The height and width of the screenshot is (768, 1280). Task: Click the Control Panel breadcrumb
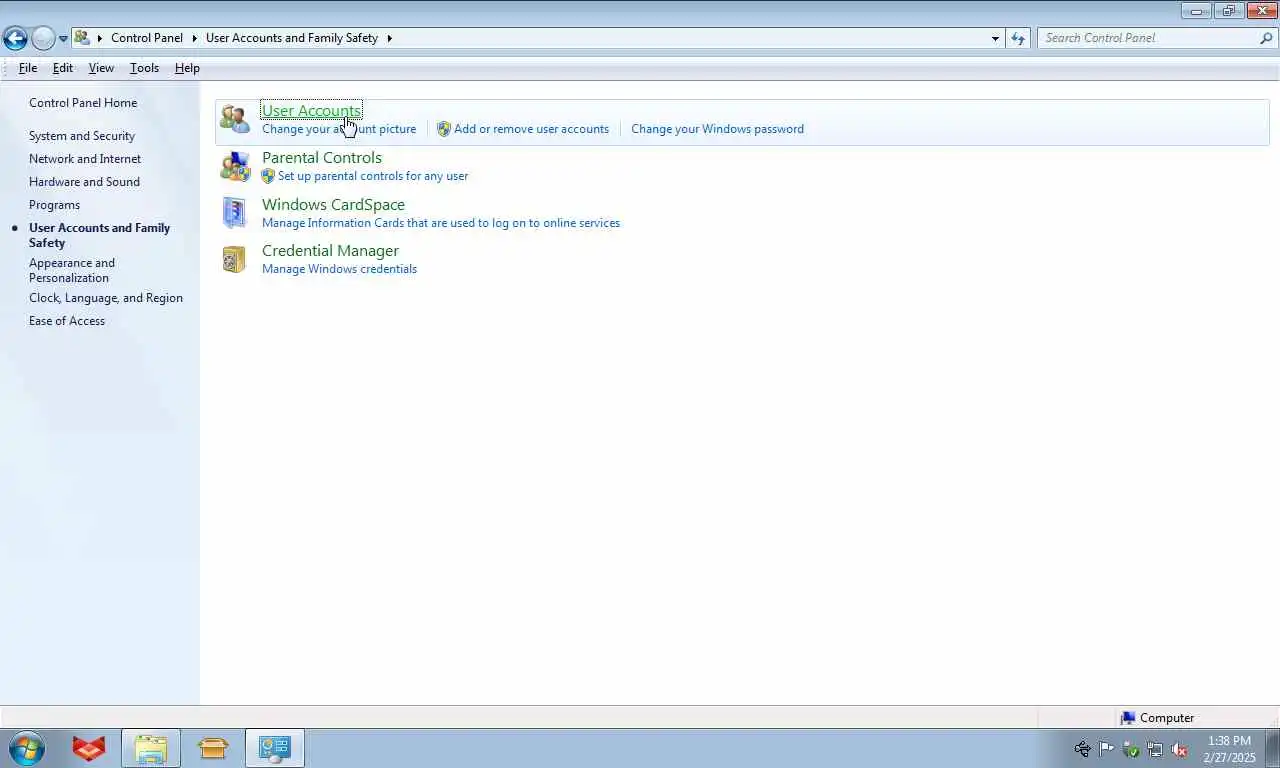click(x=147, y=38)
